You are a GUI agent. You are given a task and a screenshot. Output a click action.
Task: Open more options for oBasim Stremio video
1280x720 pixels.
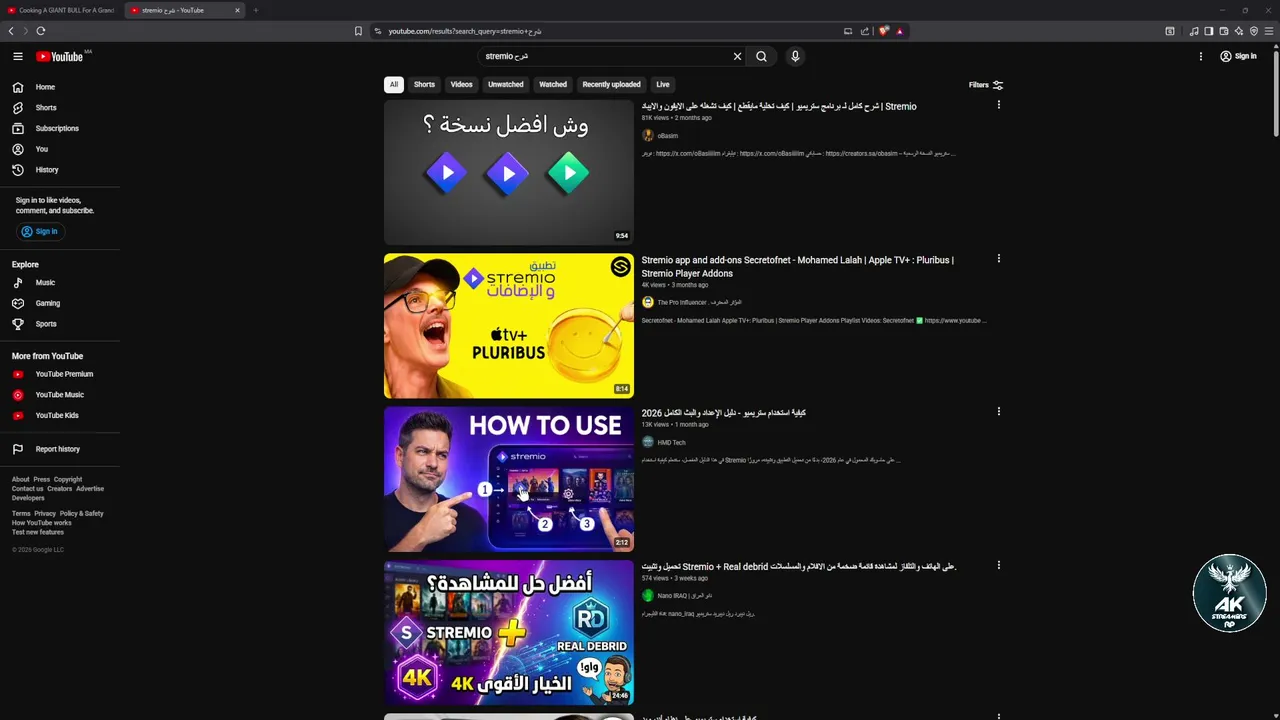[998, 105]
